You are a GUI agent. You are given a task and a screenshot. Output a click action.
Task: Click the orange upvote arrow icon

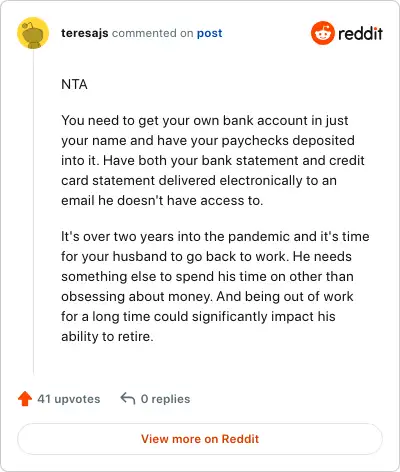pos(25,399)
